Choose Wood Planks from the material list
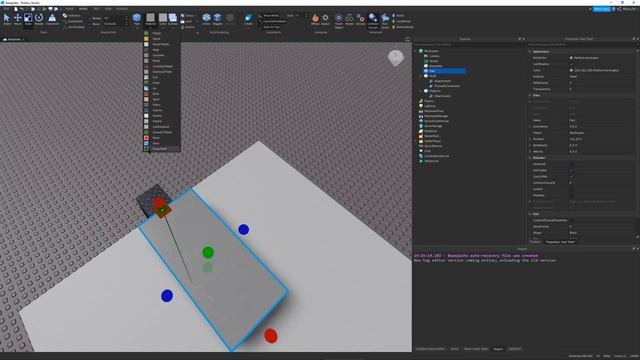640x360 pixels. coord(161,44)
